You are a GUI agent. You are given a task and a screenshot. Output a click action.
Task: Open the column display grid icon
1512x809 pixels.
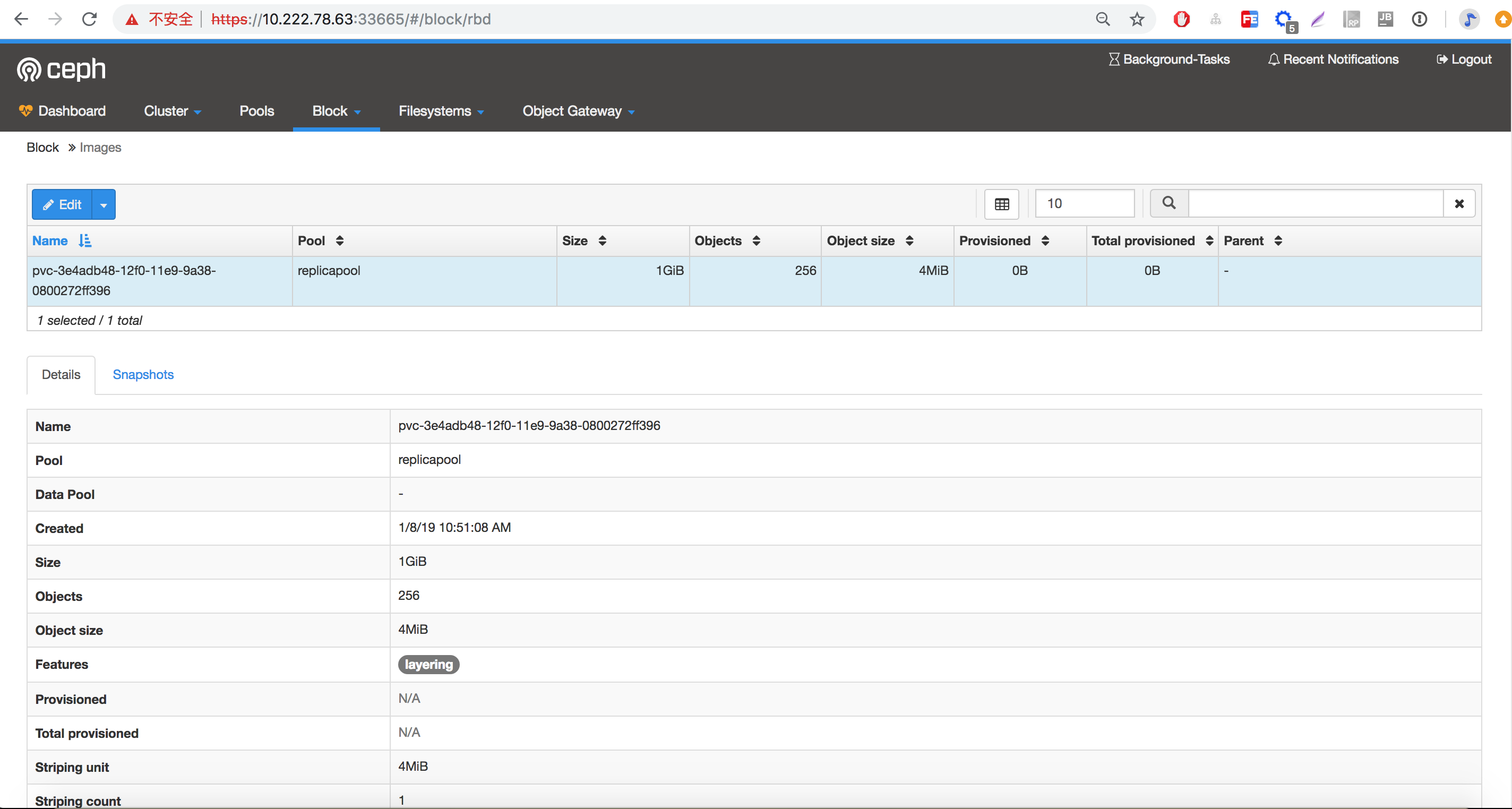tap(1001, 204)
